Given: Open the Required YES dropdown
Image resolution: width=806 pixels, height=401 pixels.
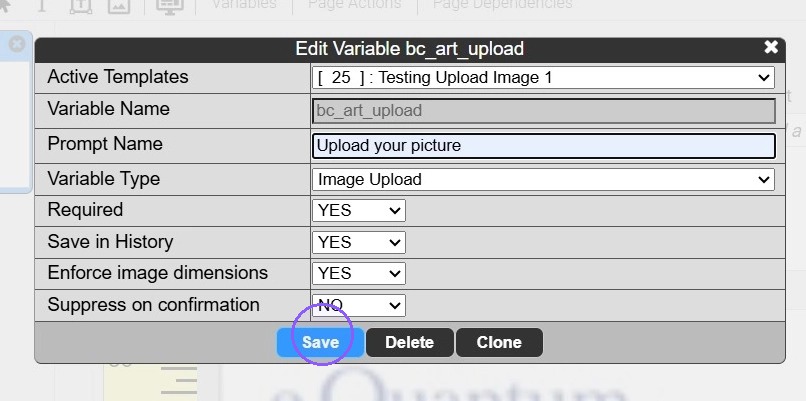Looking at the screenshot, I should [358, 211].
